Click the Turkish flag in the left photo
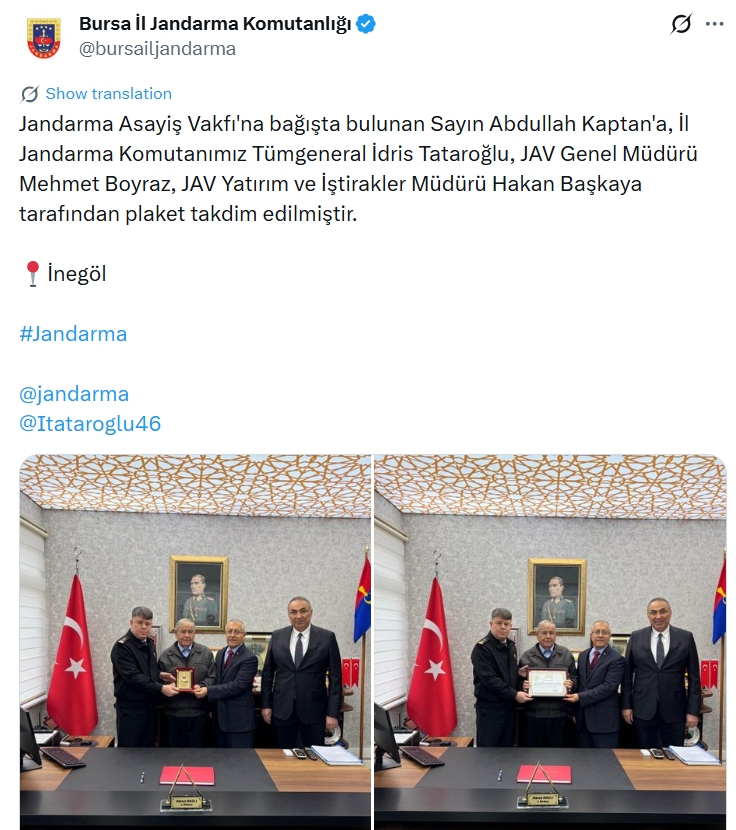 pos(73,654)
